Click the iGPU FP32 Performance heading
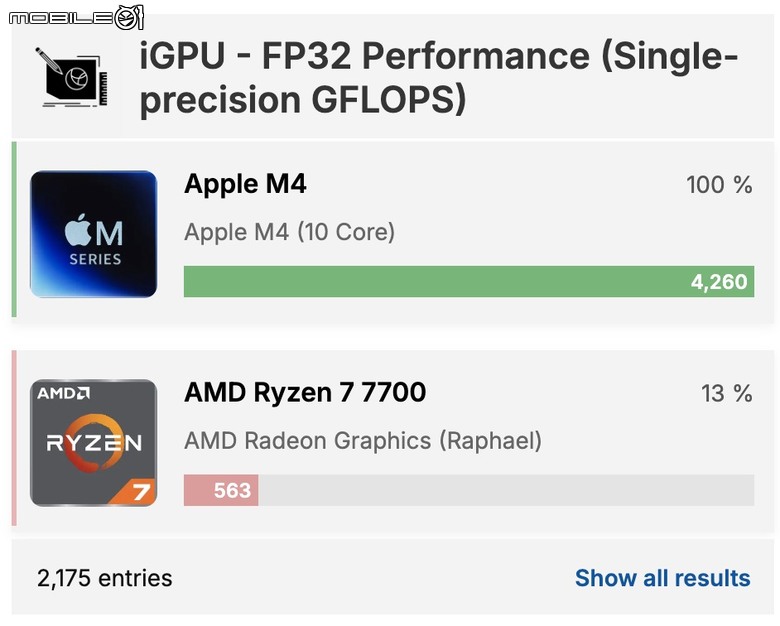This screenshot has width=780, height=626. coord(439,77)
